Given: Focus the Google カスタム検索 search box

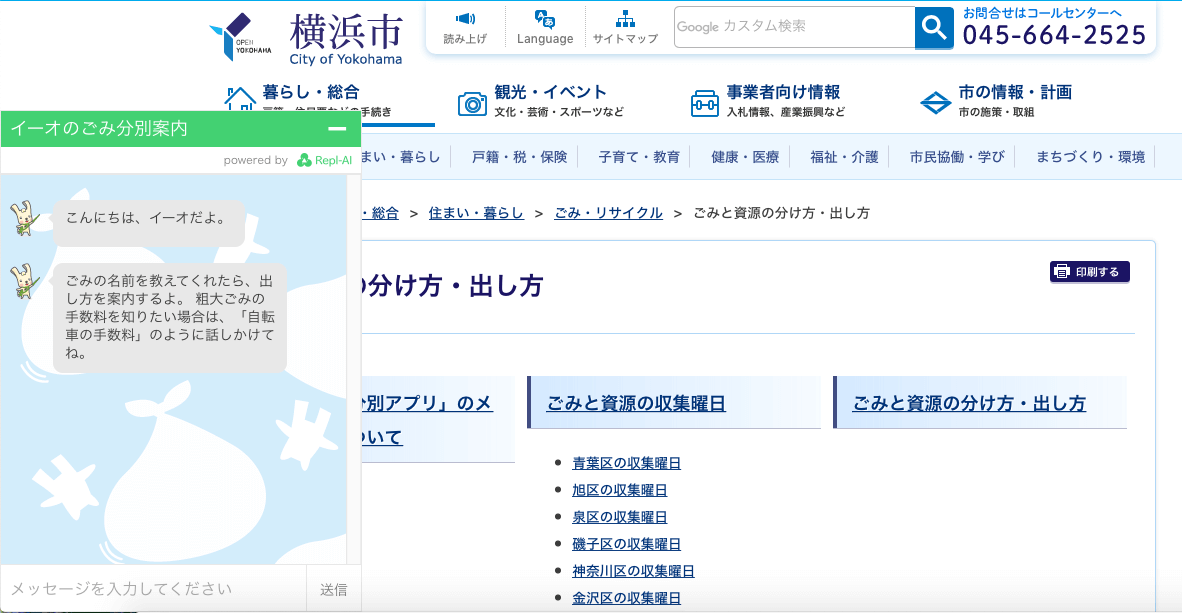Looking at the screenshot, I should [x=794, y=27].
